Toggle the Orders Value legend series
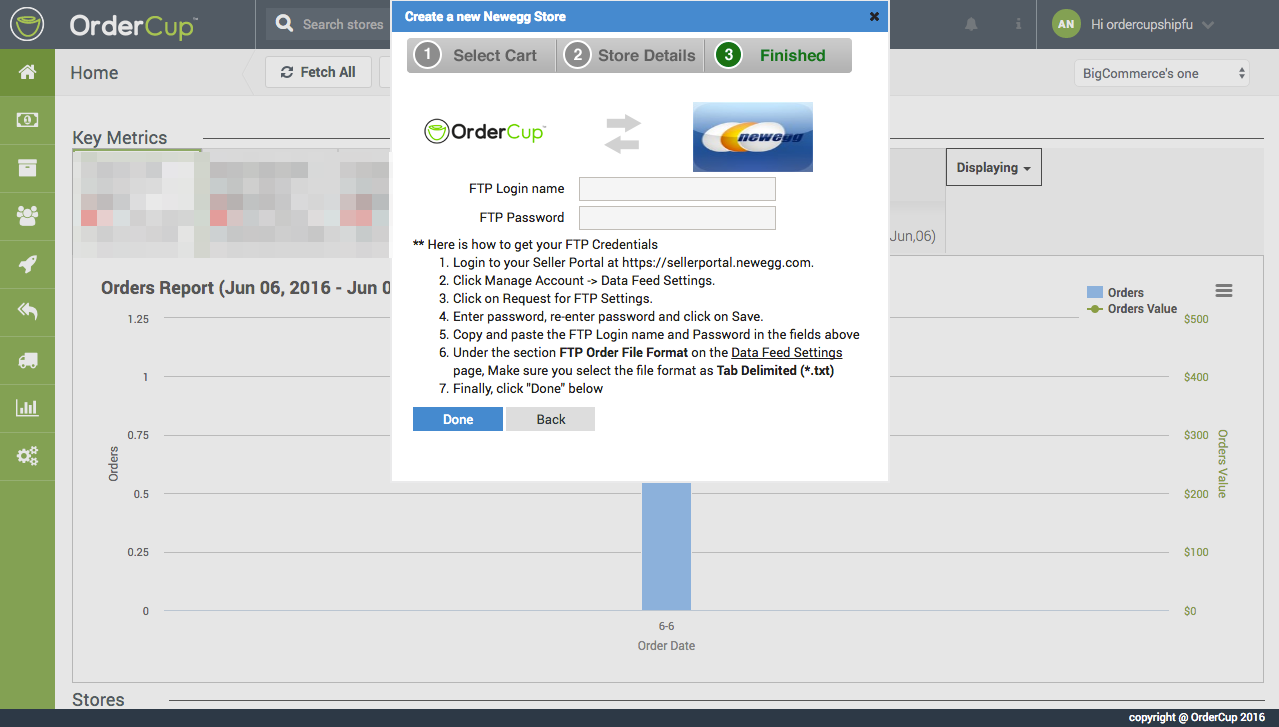The image size is (1279, 727). click(1132, 309)
